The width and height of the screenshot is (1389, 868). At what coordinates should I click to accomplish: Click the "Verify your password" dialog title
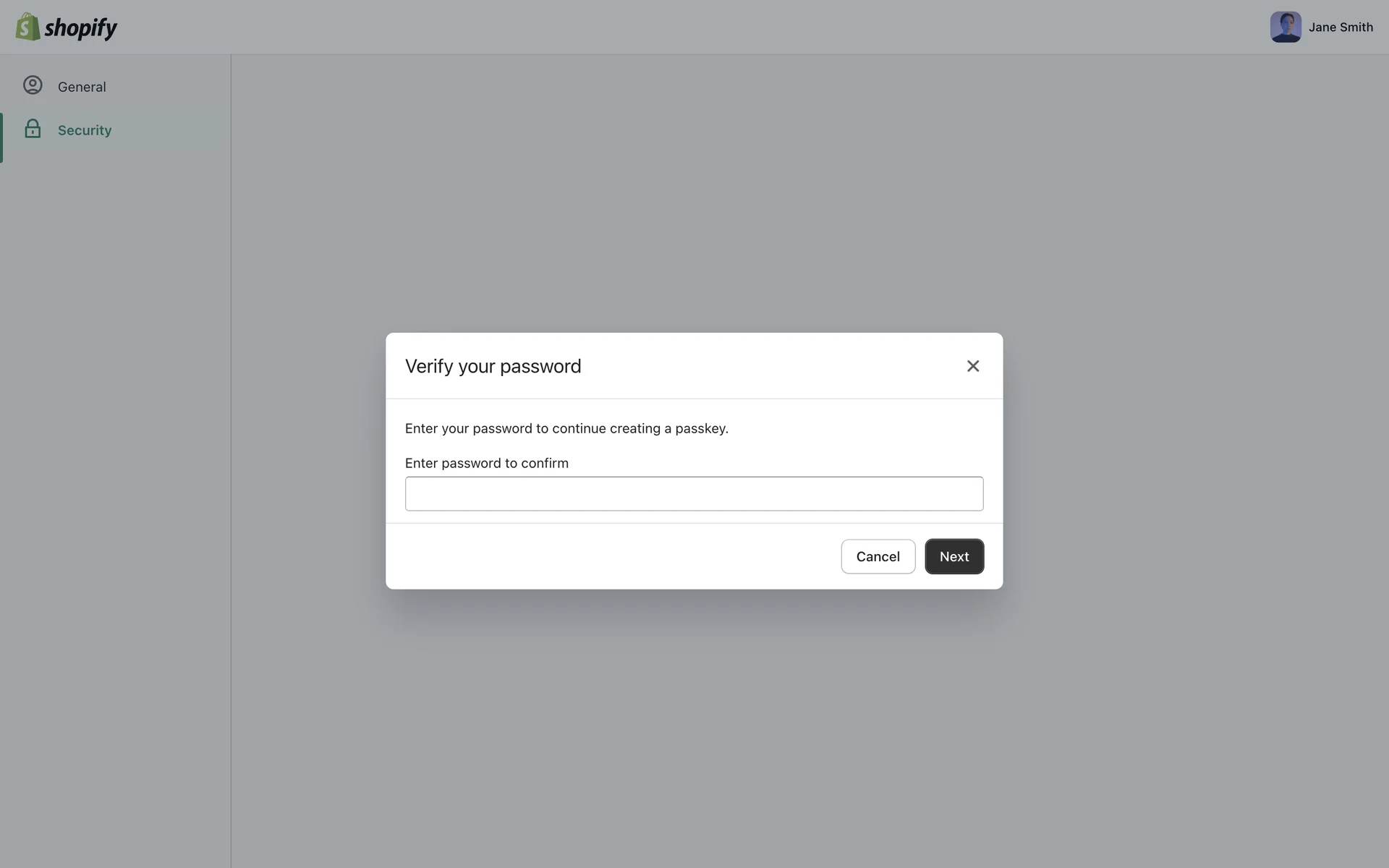point(493,366)
